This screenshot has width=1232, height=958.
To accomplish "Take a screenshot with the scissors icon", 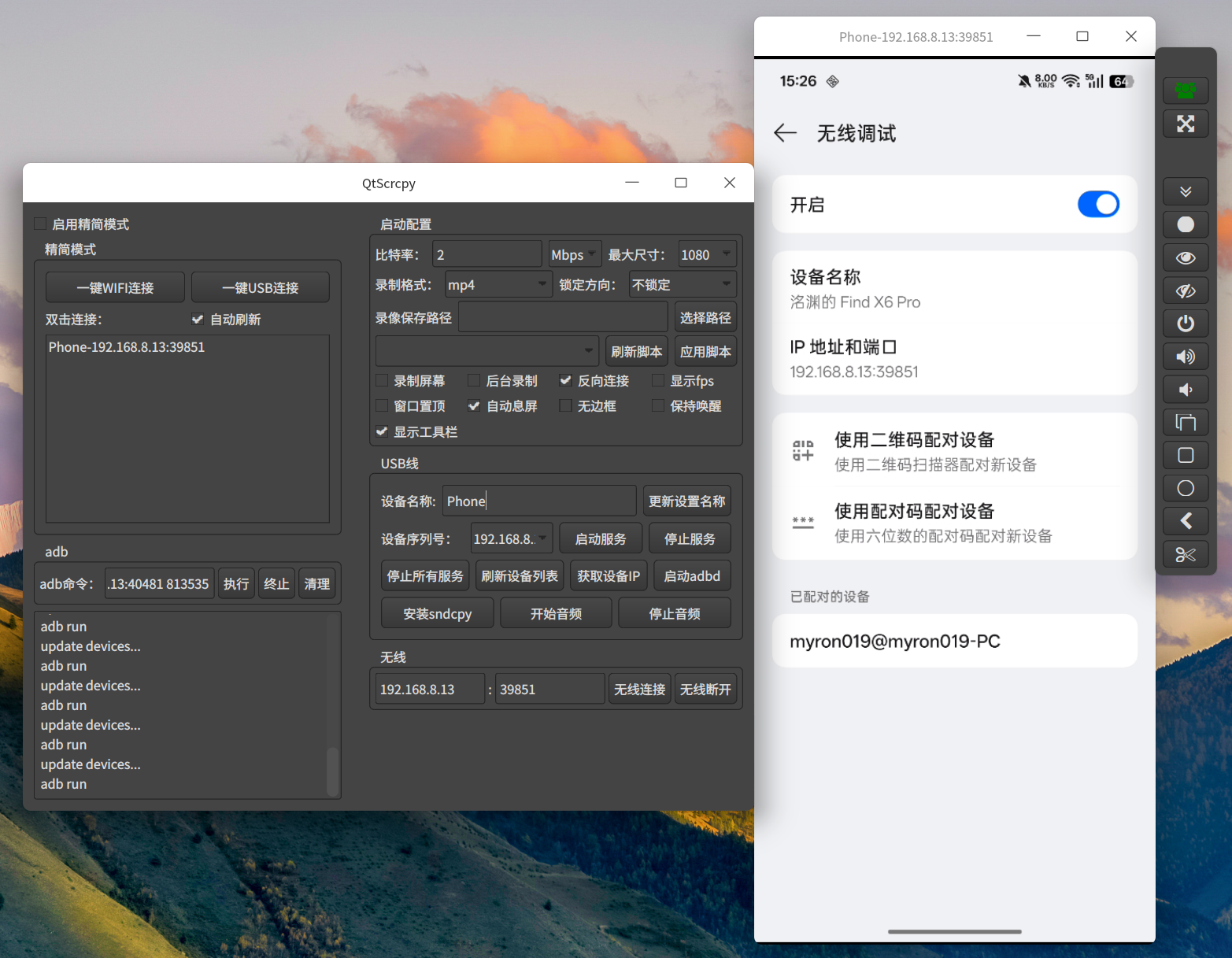I will [1186, 555].
